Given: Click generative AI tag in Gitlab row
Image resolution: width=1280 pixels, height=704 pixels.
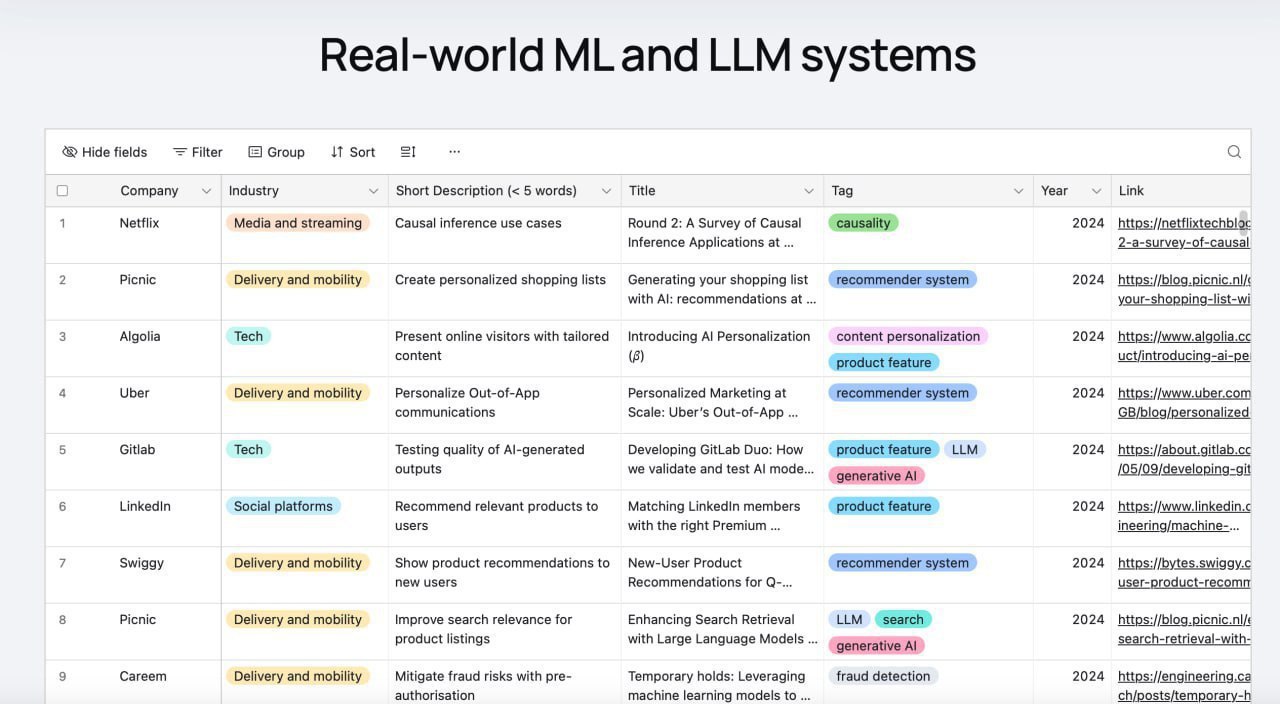Looking at the screenshot, I should [x=876, y=476].
